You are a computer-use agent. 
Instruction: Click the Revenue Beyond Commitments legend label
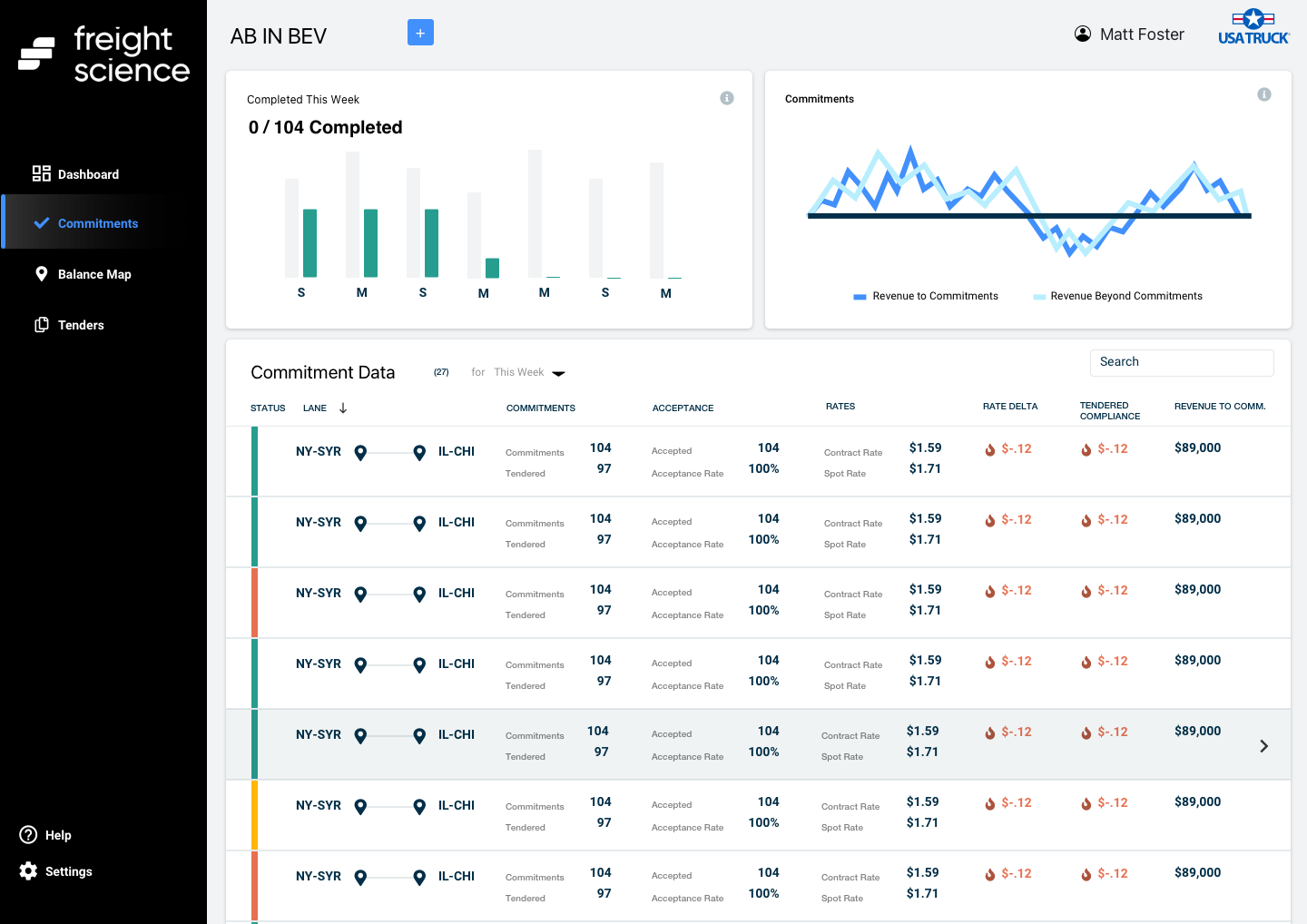[x=1126, y=296]
